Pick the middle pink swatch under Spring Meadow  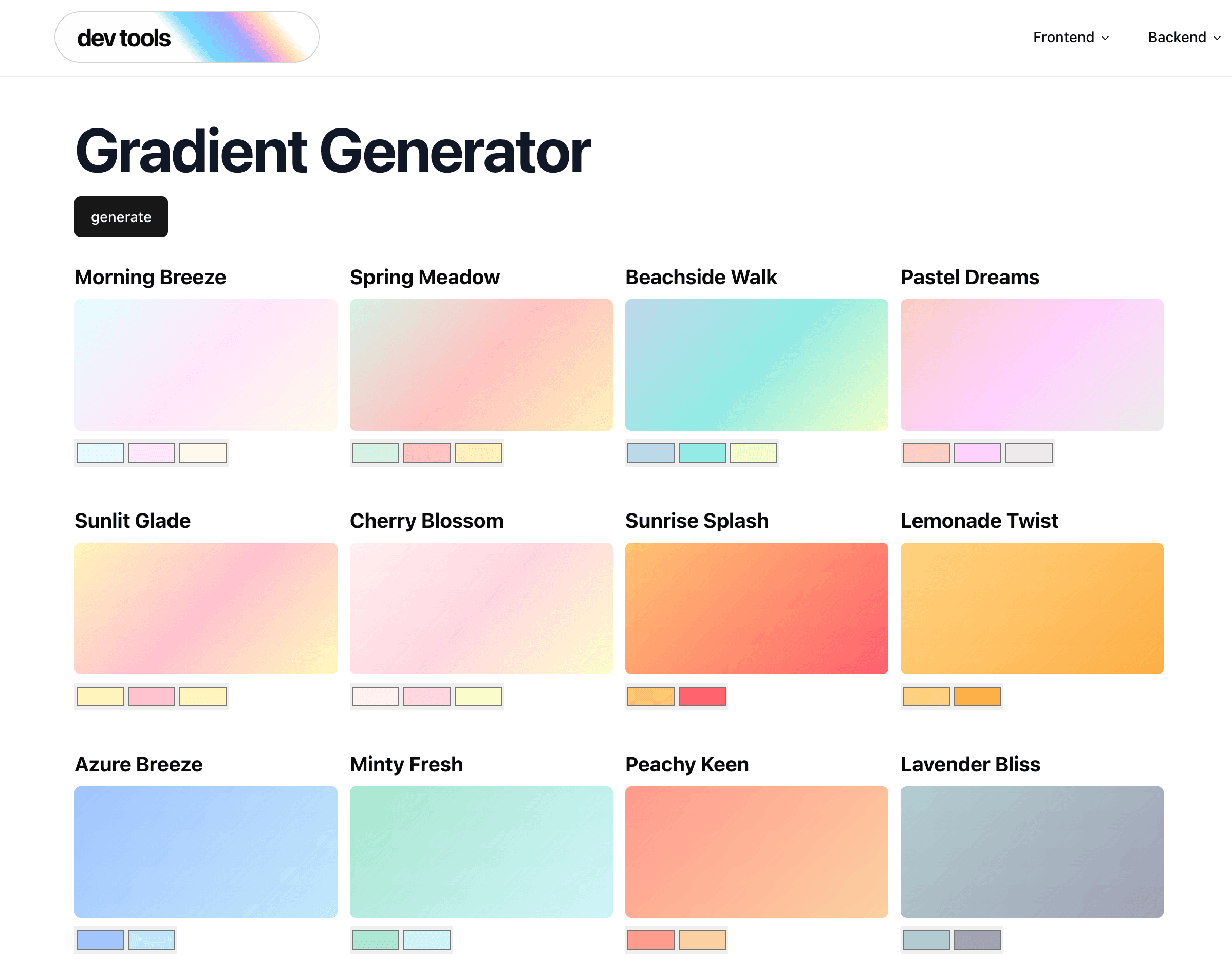426,453
